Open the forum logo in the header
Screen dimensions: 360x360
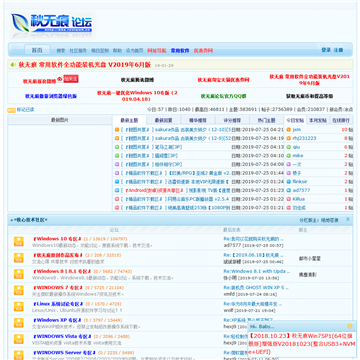(x=52, y=25)
